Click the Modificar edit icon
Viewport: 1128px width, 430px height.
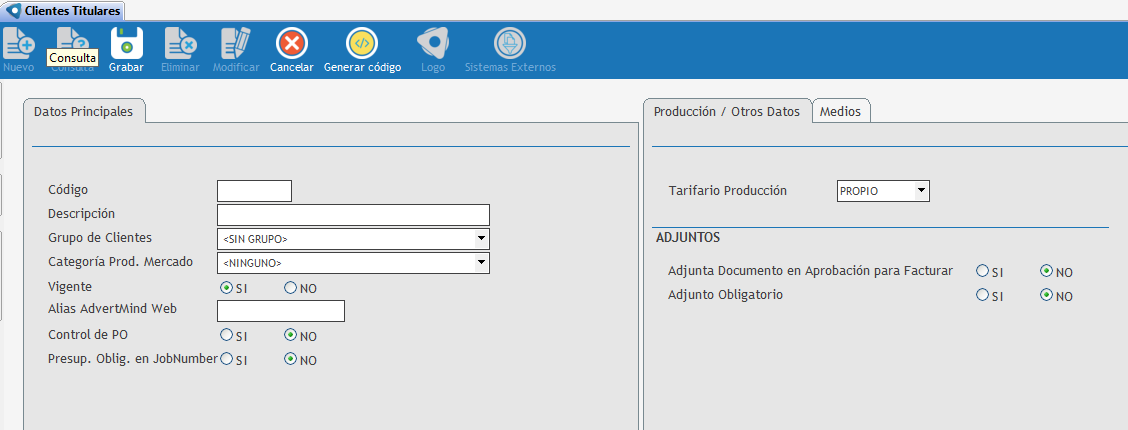tap(236, 44)
